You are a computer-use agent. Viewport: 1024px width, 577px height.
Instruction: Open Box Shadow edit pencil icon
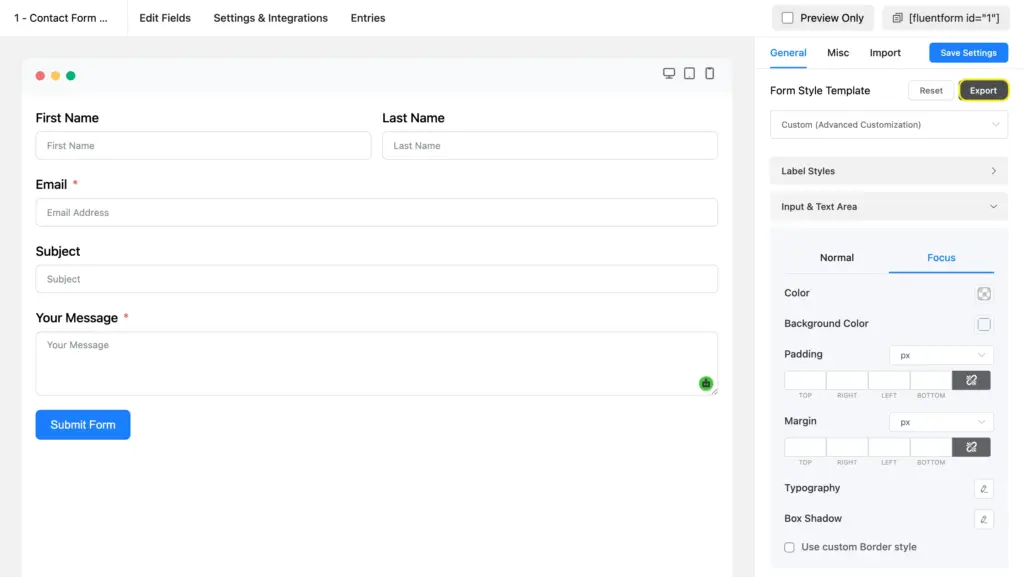coord(984,520)
